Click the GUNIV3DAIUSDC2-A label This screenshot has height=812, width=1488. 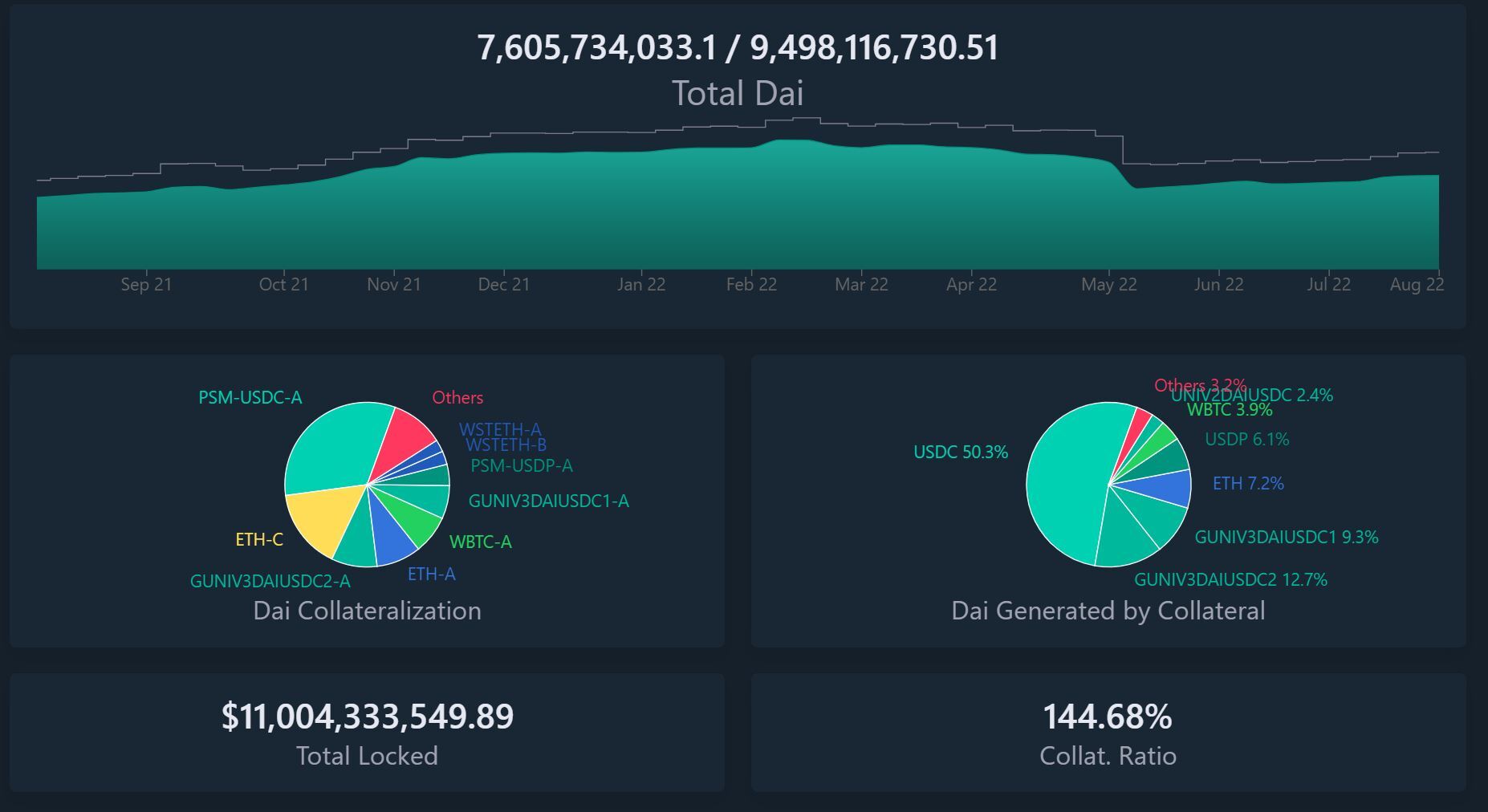(x=270, y=581)
